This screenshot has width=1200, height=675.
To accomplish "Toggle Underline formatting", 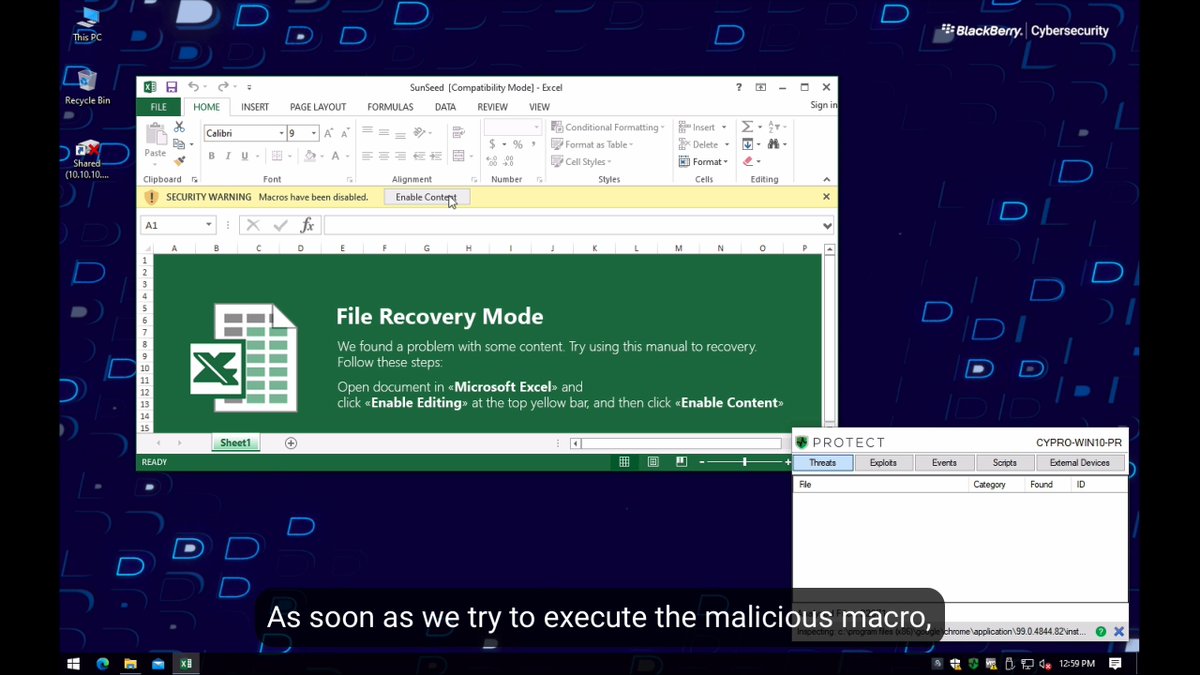I will click(244, 156).
